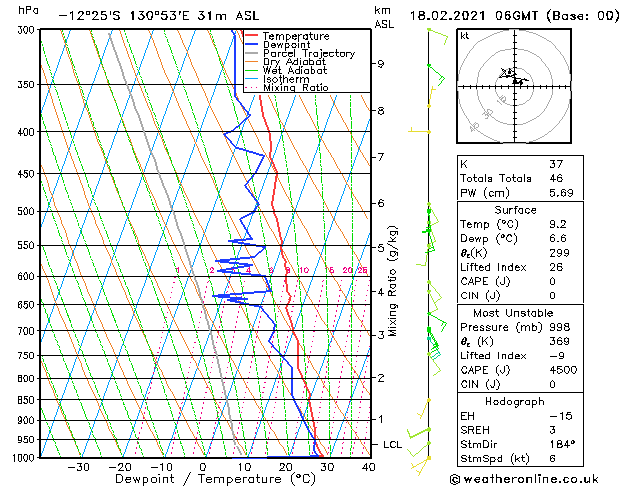Click the 'EH' value '-15'
Image resolution: width=629 pixels, height=486 pixels.
[561, 416]
